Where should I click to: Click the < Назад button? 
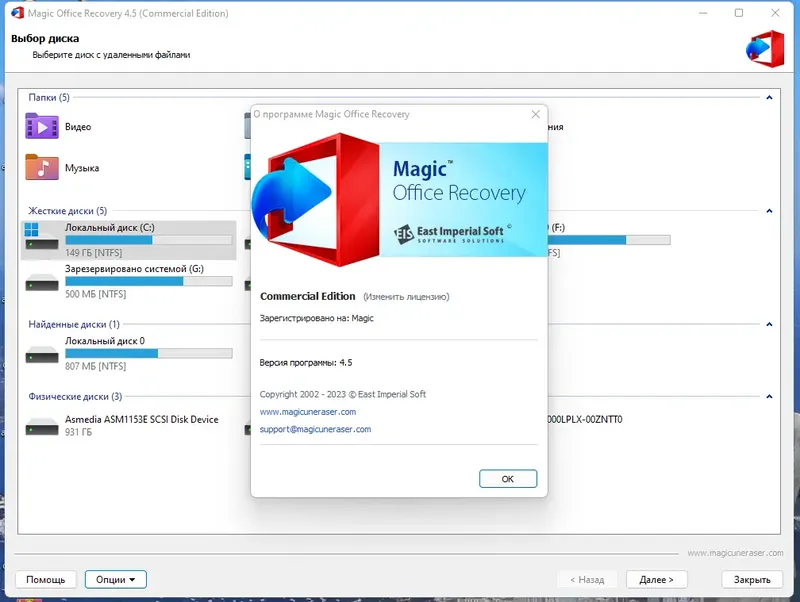(587, 580)
